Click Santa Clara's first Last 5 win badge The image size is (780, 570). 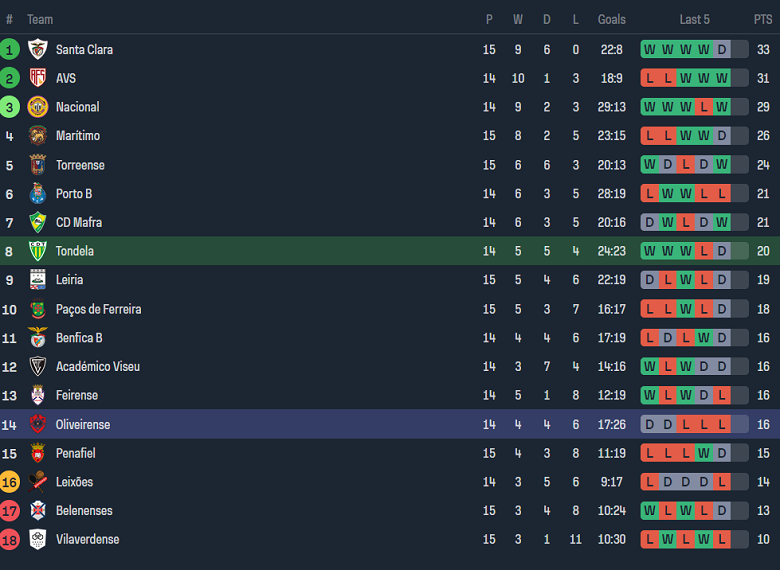coord(650,49)
